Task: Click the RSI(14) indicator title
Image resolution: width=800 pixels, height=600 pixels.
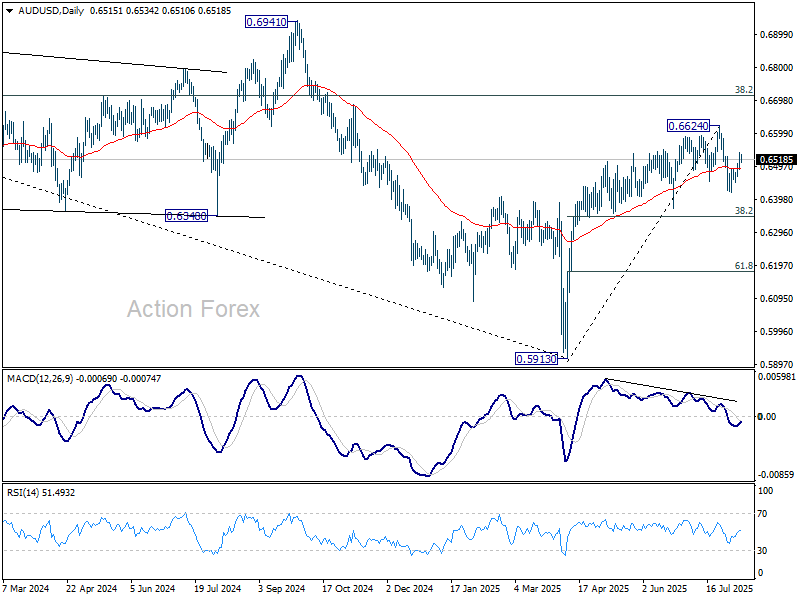Action: click(23, 493)
